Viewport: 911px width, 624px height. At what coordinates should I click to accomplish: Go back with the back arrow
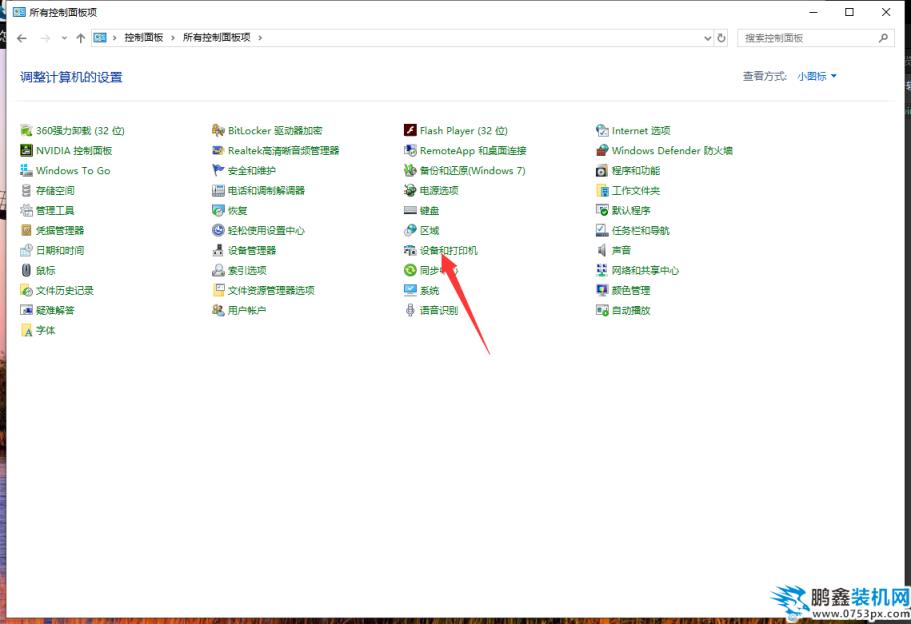[22, 38]
